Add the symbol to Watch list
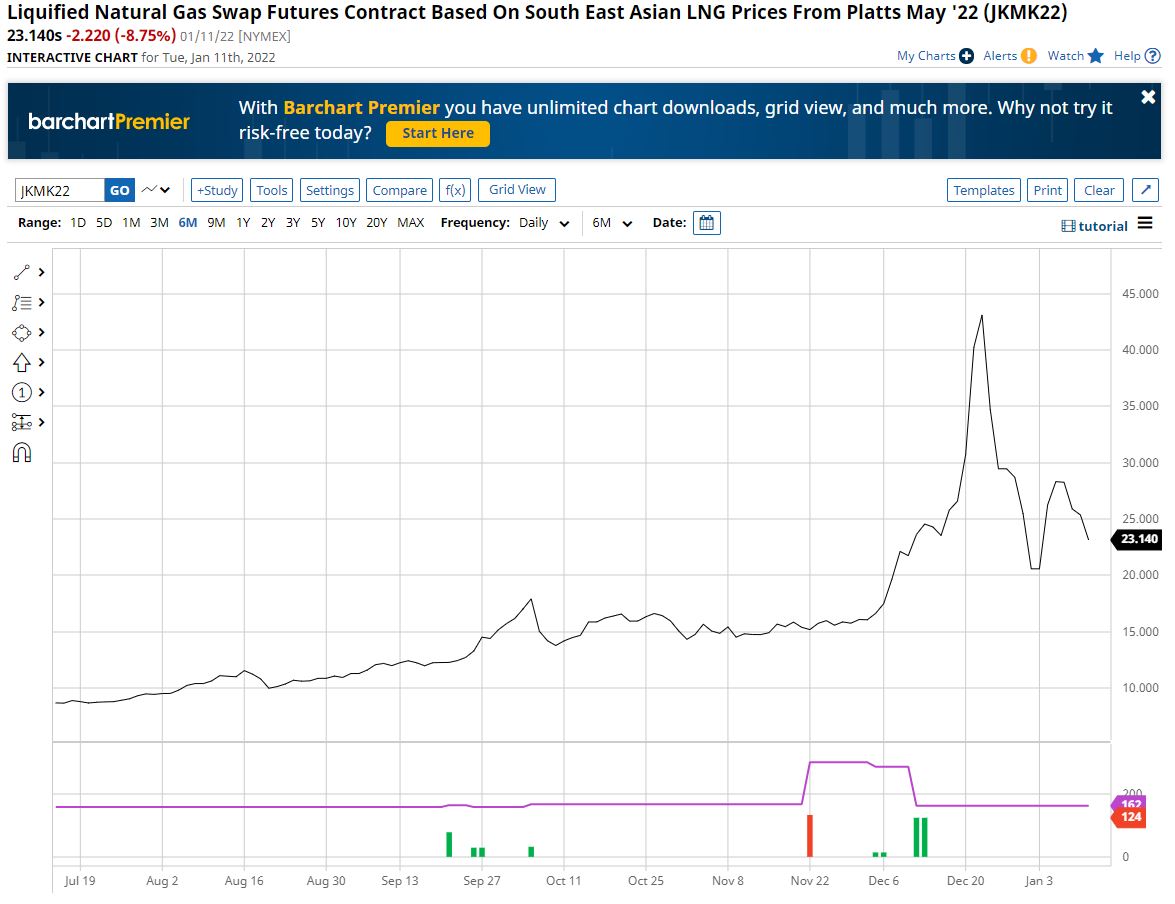This screenshot has height=904, width=1175. click(x=1075, y=56)
